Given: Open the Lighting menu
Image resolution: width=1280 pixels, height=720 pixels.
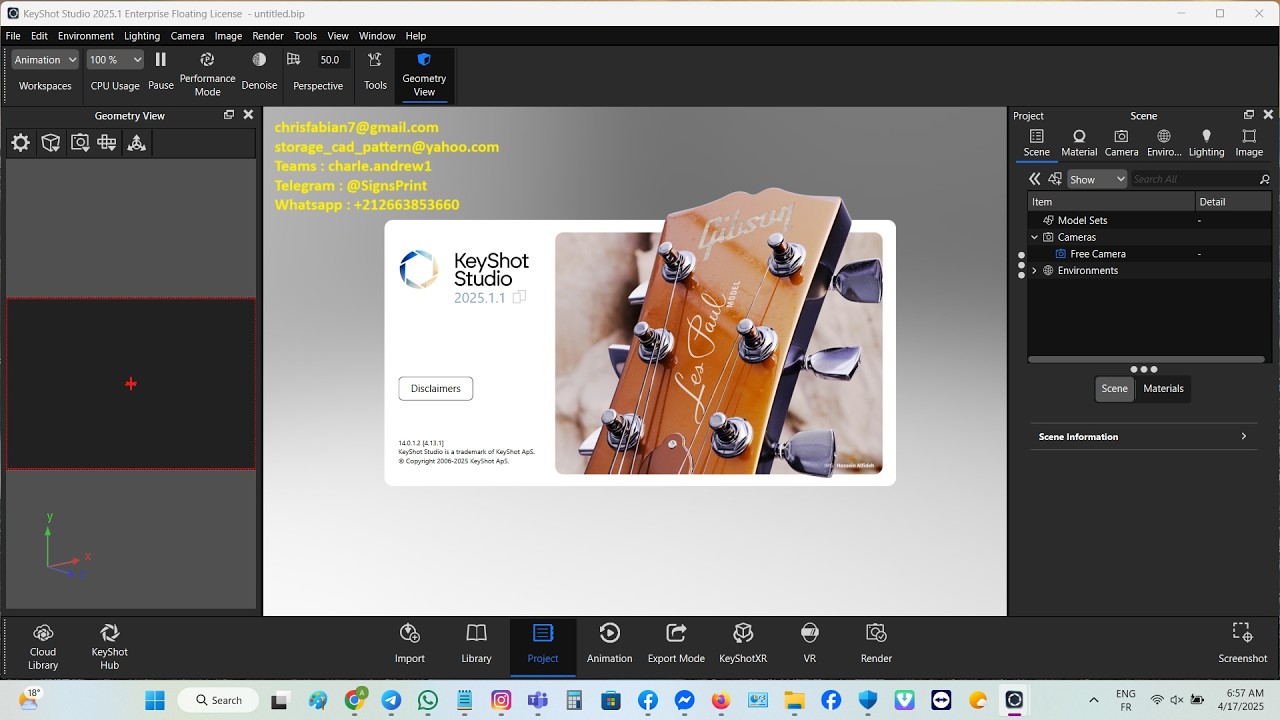Looking at the screenshot, I should click(142, 36).
